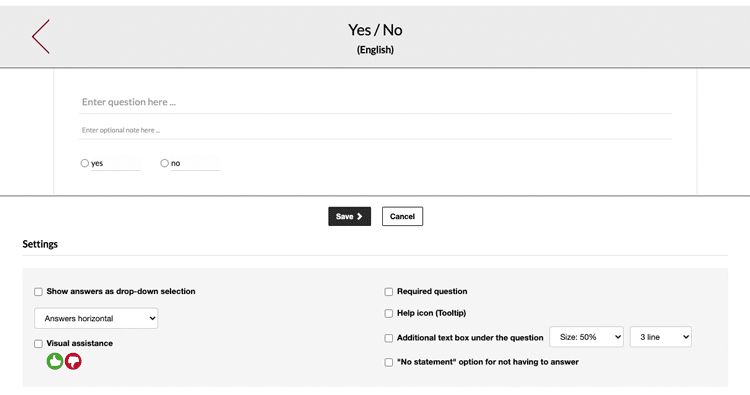The width and height of the screenshot is (750, 395).
Task: Edit the 'yes' answer label field
Action: coord(116,164)
